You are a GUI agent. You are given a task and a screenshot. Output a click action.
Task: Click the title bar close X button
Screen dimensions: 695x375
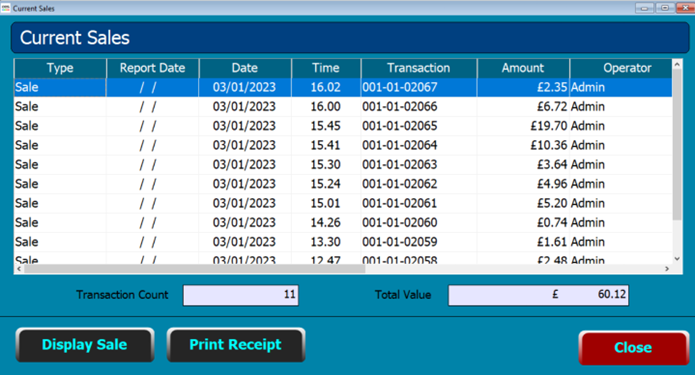pyautogui.click(x=685, y=8)
